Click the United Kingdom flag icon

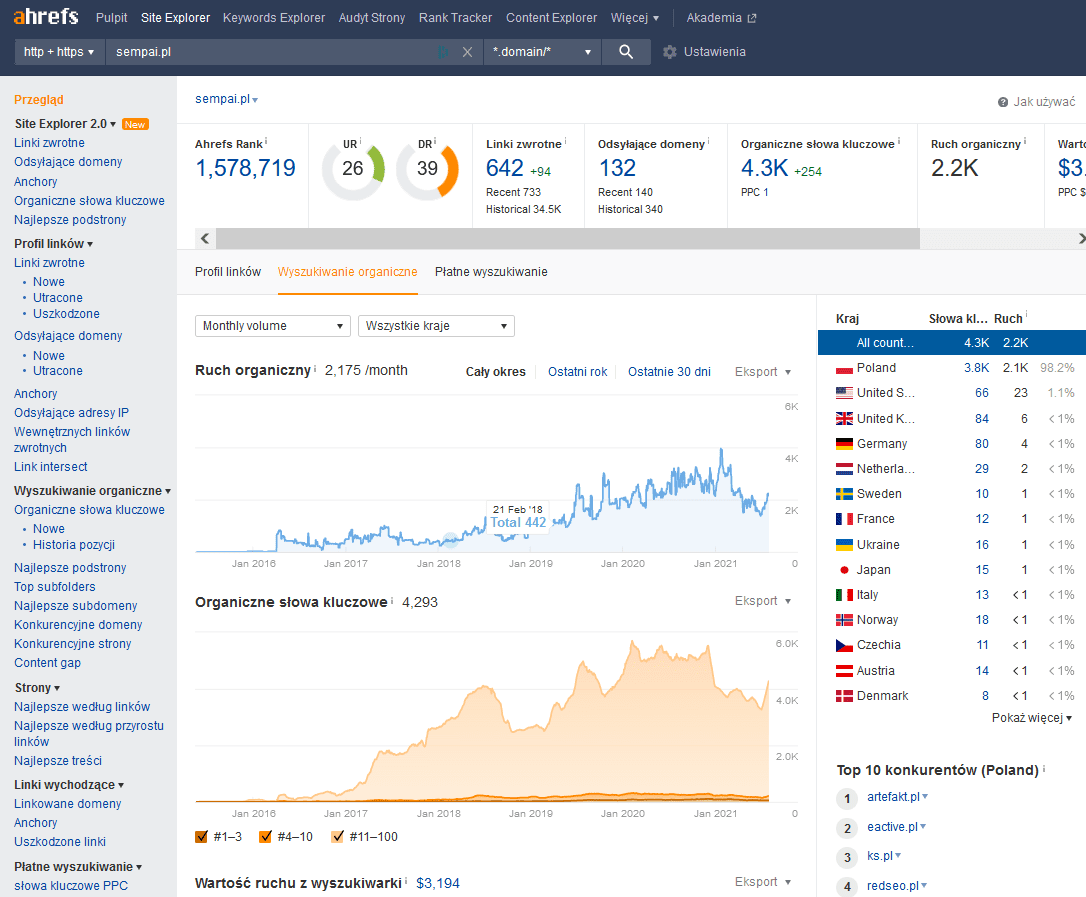[x=844, y=418]
